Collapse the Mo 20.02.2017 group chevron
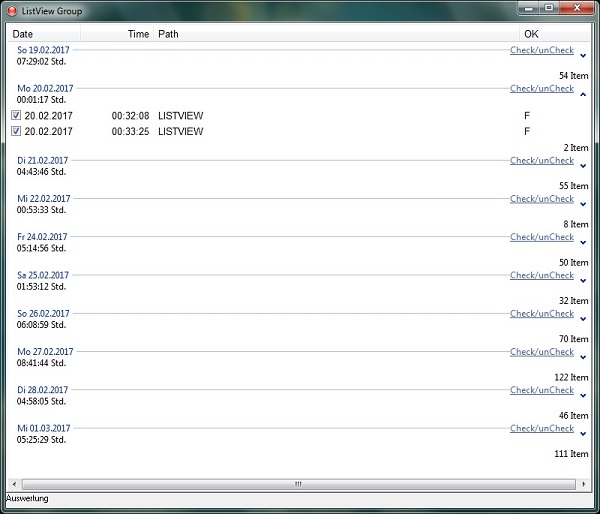This screenshot has width=600, height=514. pyautogui.click(x=583, y=94)
